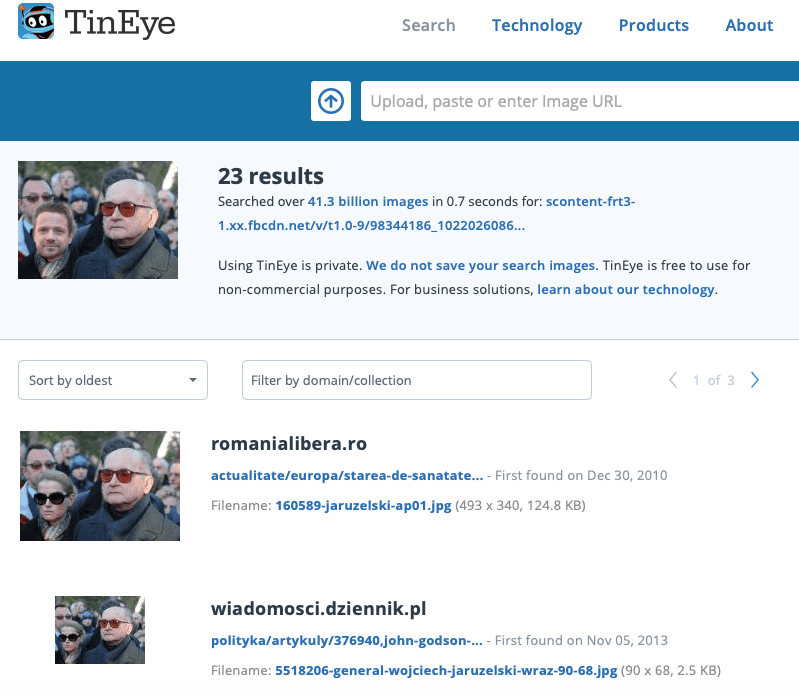This screenshot has width=799, height=695.
Task: Open the dziennik.pl polityka/artykuly link
Action: pos(347,640)
